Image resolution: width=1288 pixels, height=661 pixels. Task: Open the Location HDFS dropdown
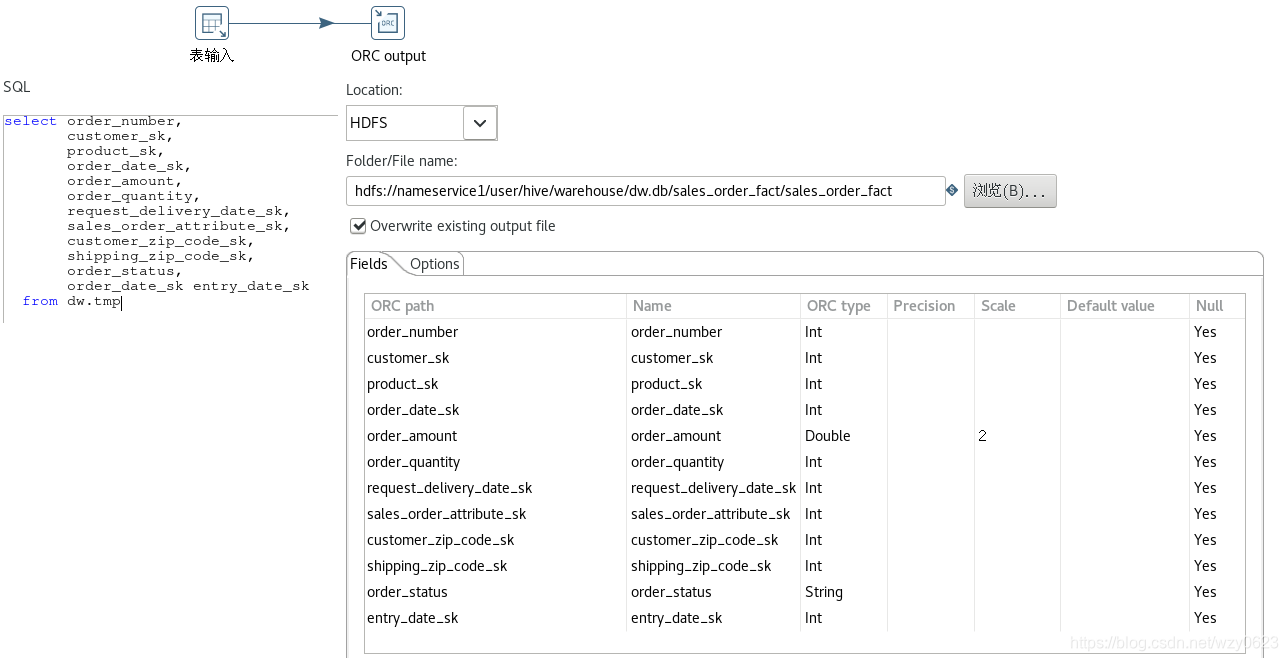[480, 123]
